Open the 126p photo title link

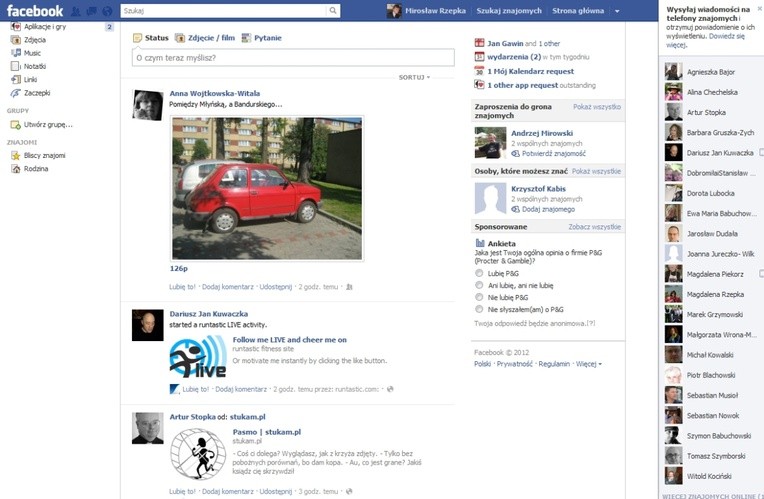coord(178,268)
